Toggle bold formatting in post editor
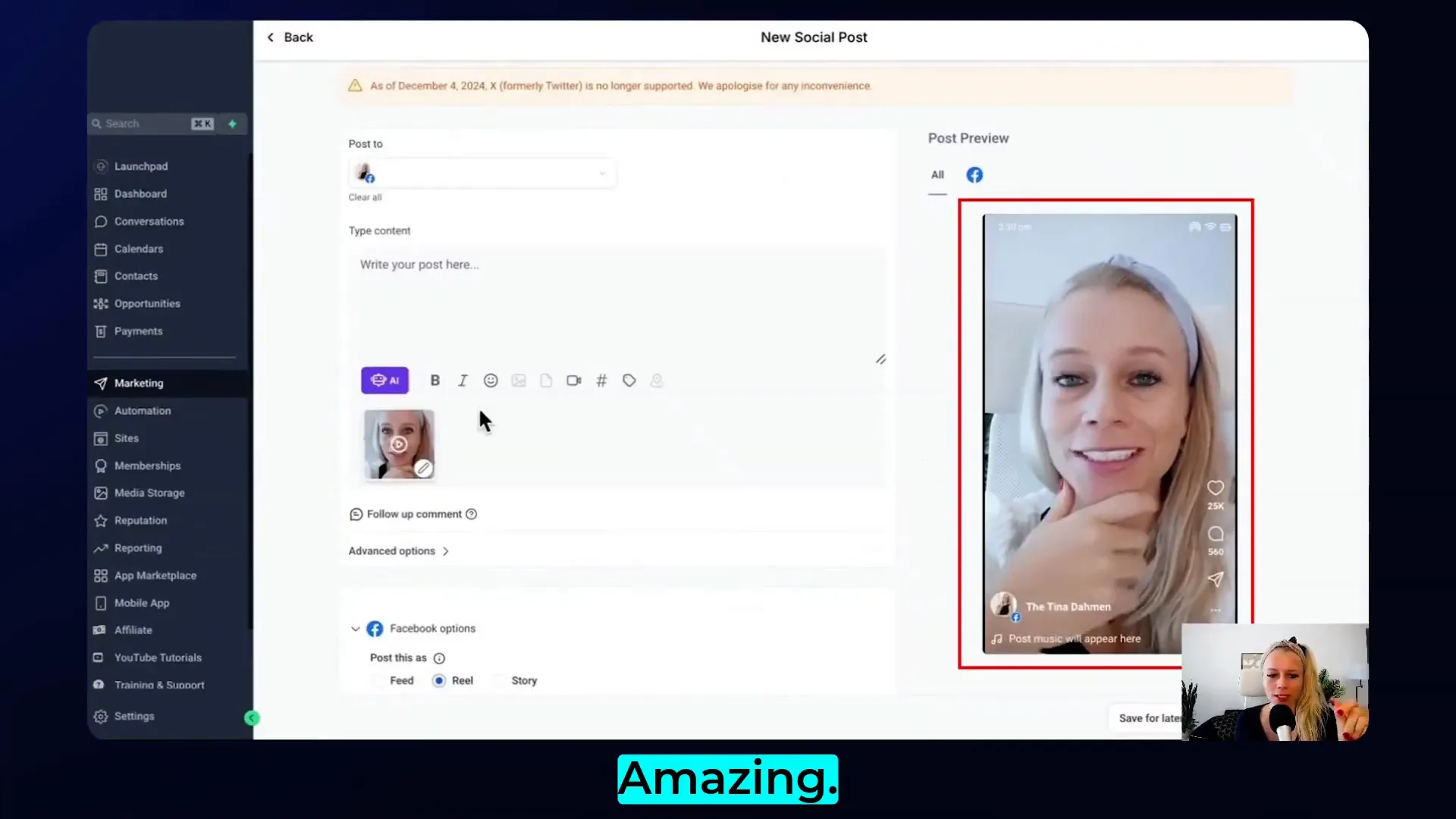The image size is (1456, 819). click(435, 381)
